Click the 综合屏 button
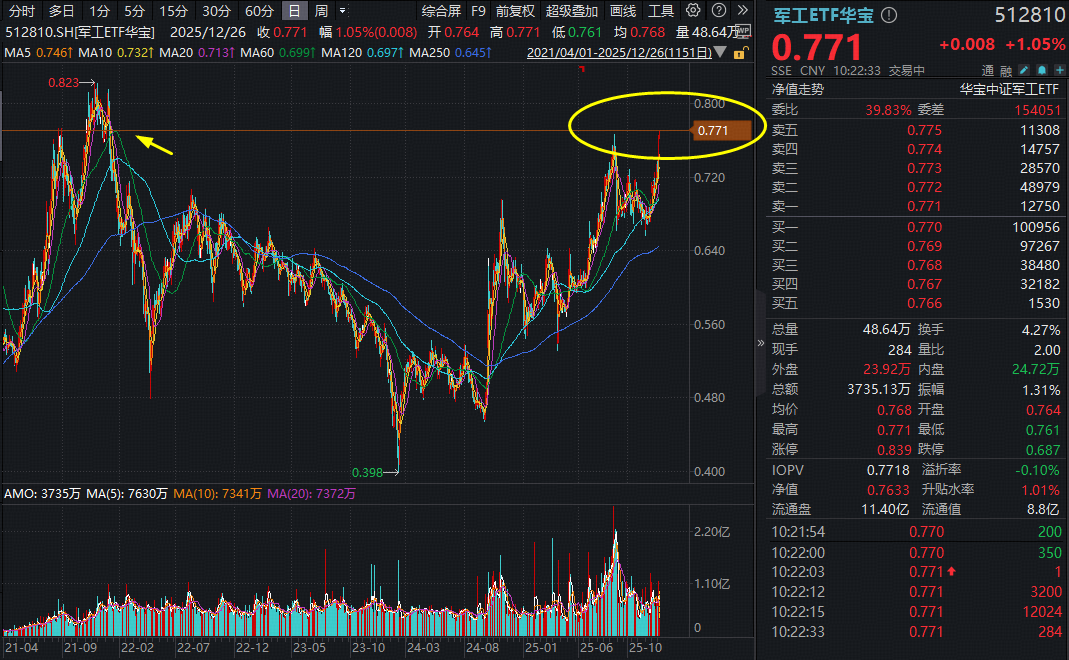The height and width of the screenshot is (660, 1069). click(x=441, y=10)
